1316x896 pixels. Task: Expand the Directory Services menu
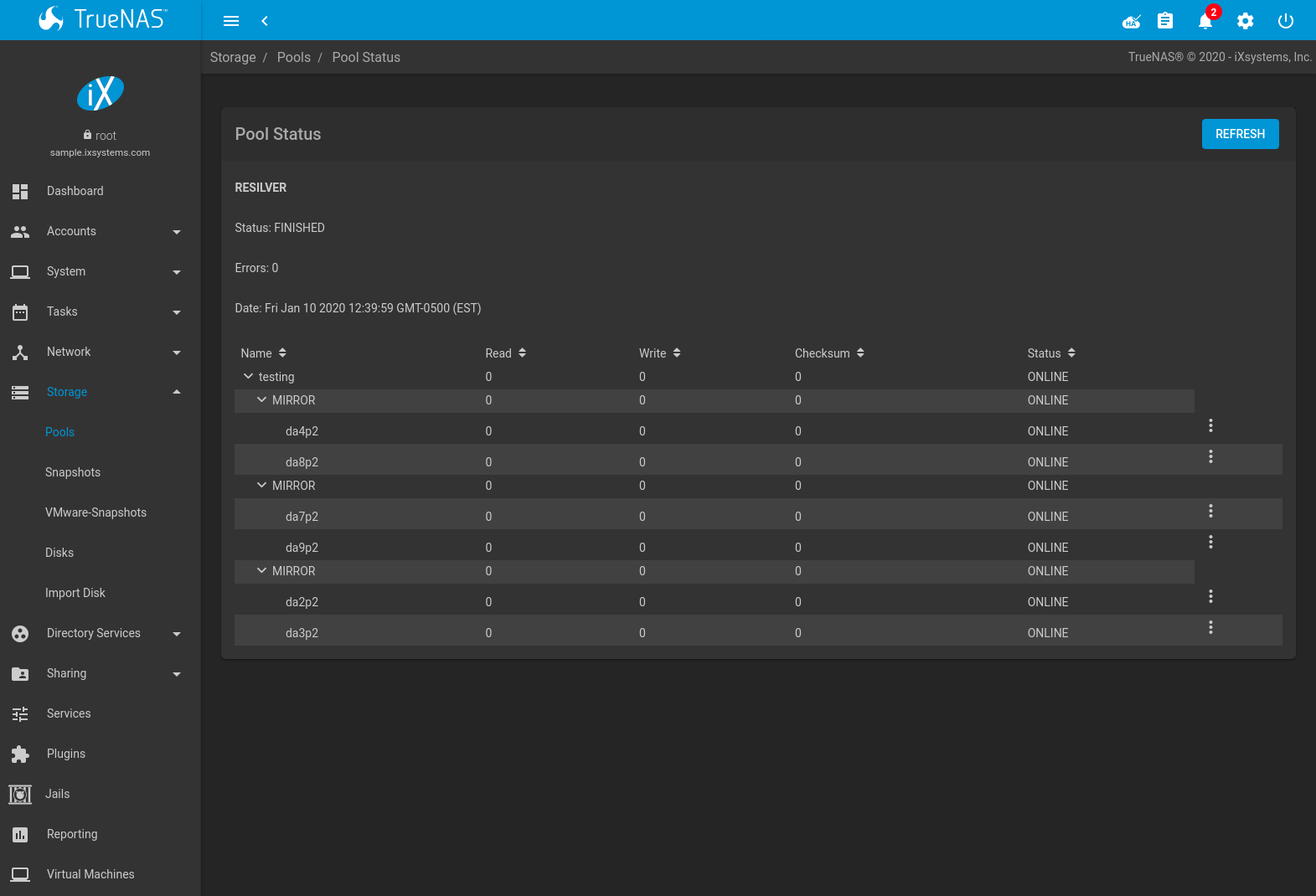point(101,633)
